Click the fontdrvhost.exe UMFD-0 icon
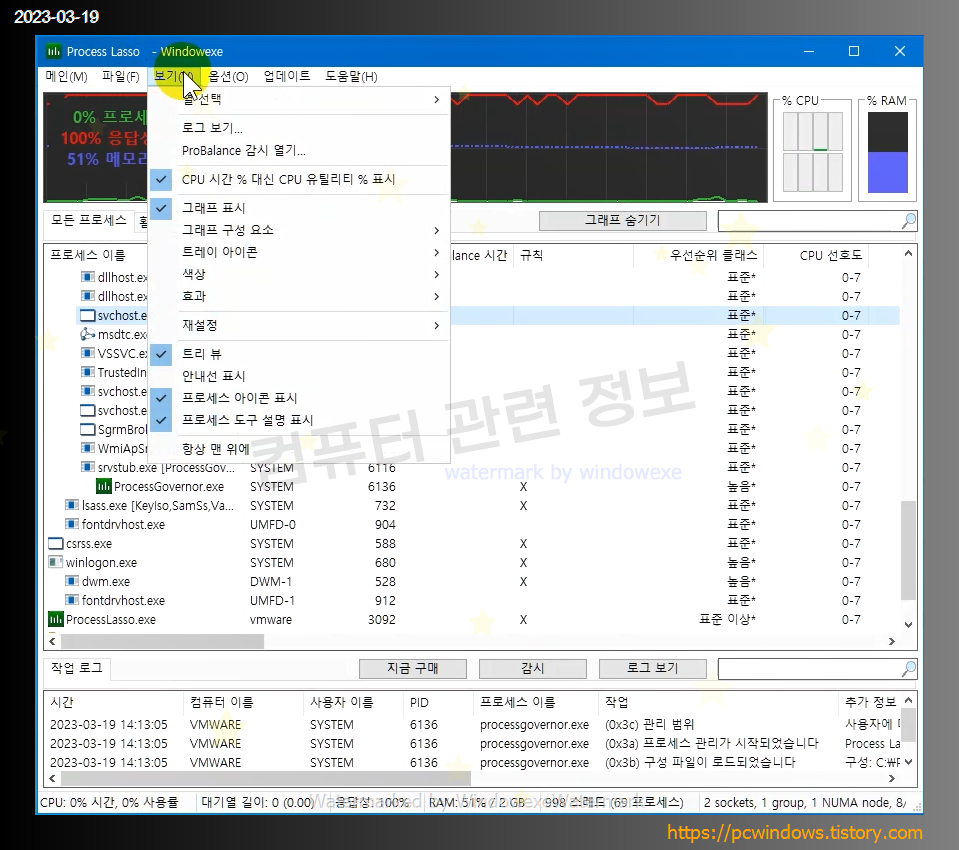959x850 pixels. tap(72, 524)
